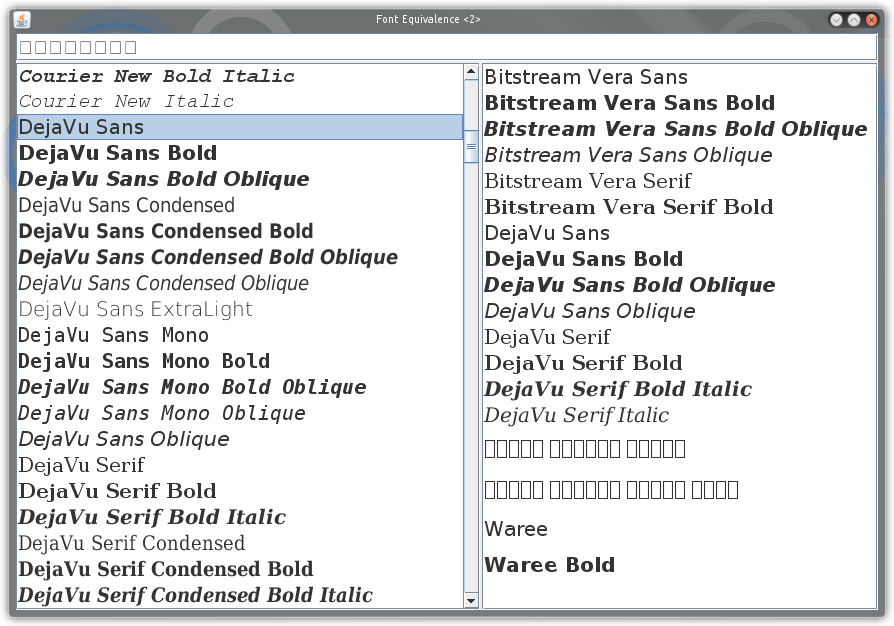
Task: Select DejaVu Serif Italic in the right list
Action: click(679, 415)
